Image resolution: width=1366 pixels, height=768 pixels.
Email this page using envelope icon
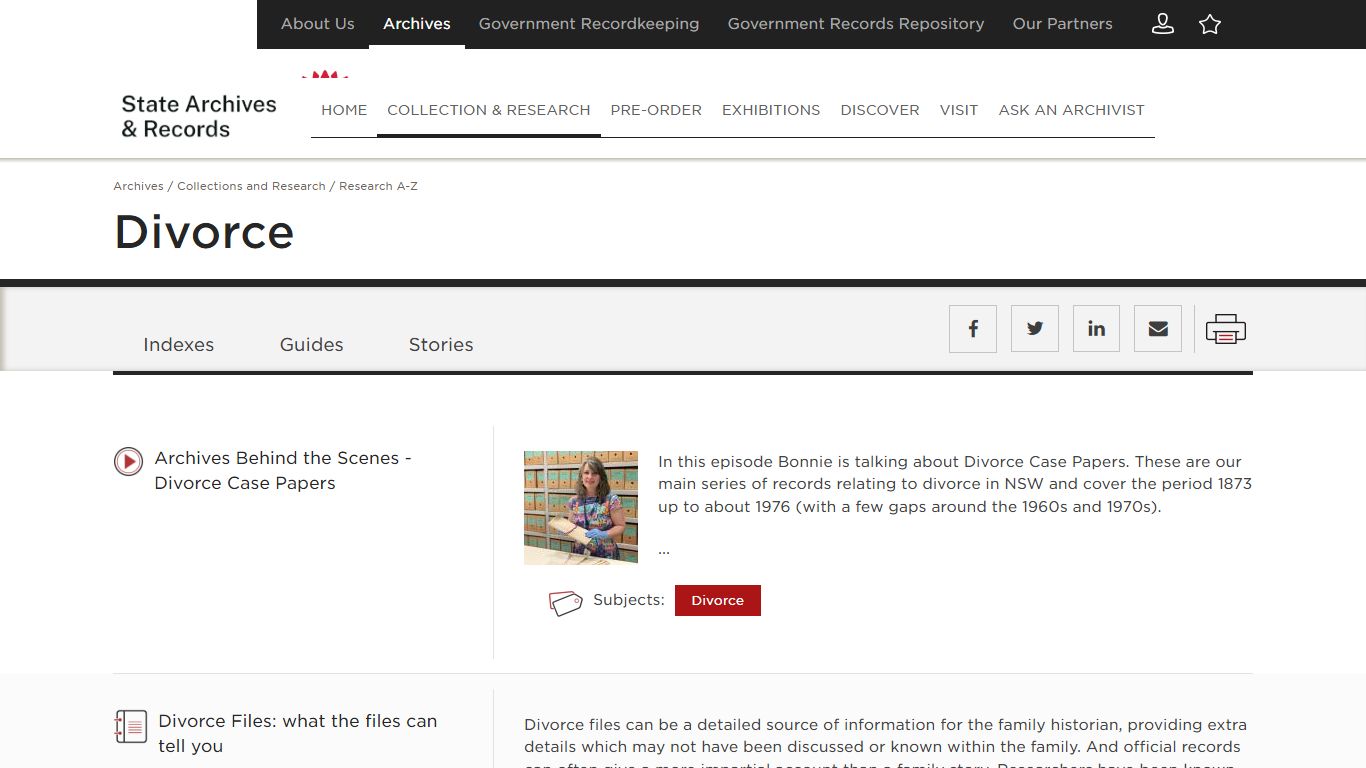pos(1158,329)
